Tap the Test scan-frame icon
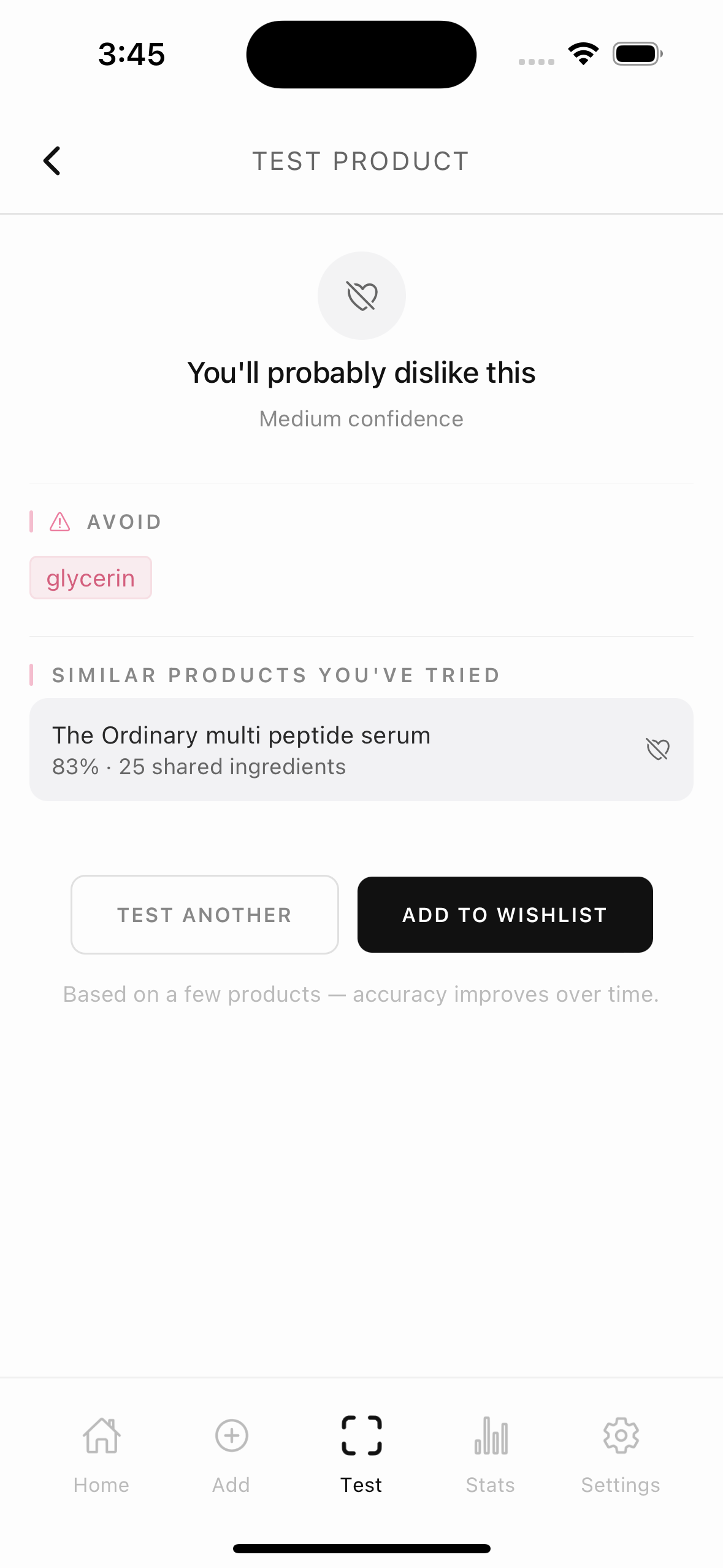 pos(362,1435)
